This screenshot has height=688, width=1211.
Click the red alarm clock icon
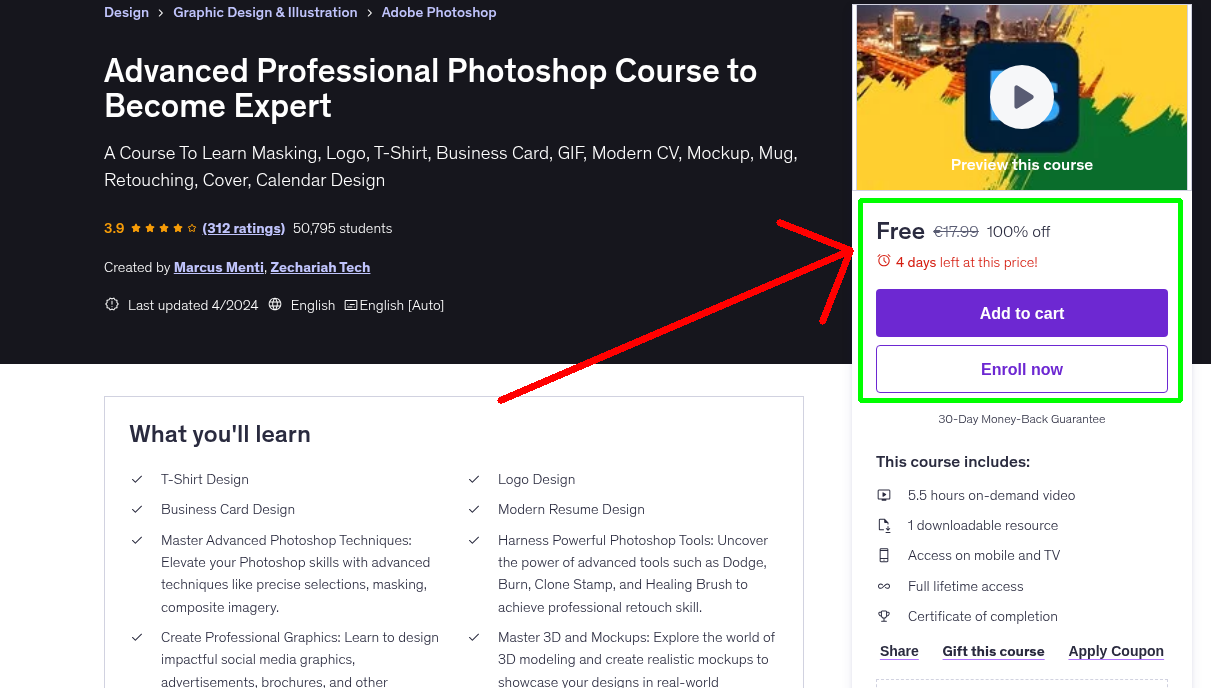[x=883, y=259]
